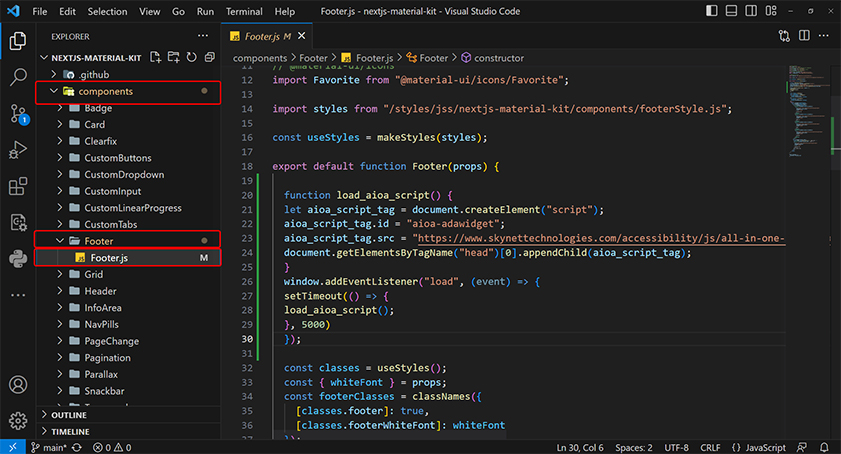
Task: Expand the CustomButtons folder
Action: [x=60, y=158]
